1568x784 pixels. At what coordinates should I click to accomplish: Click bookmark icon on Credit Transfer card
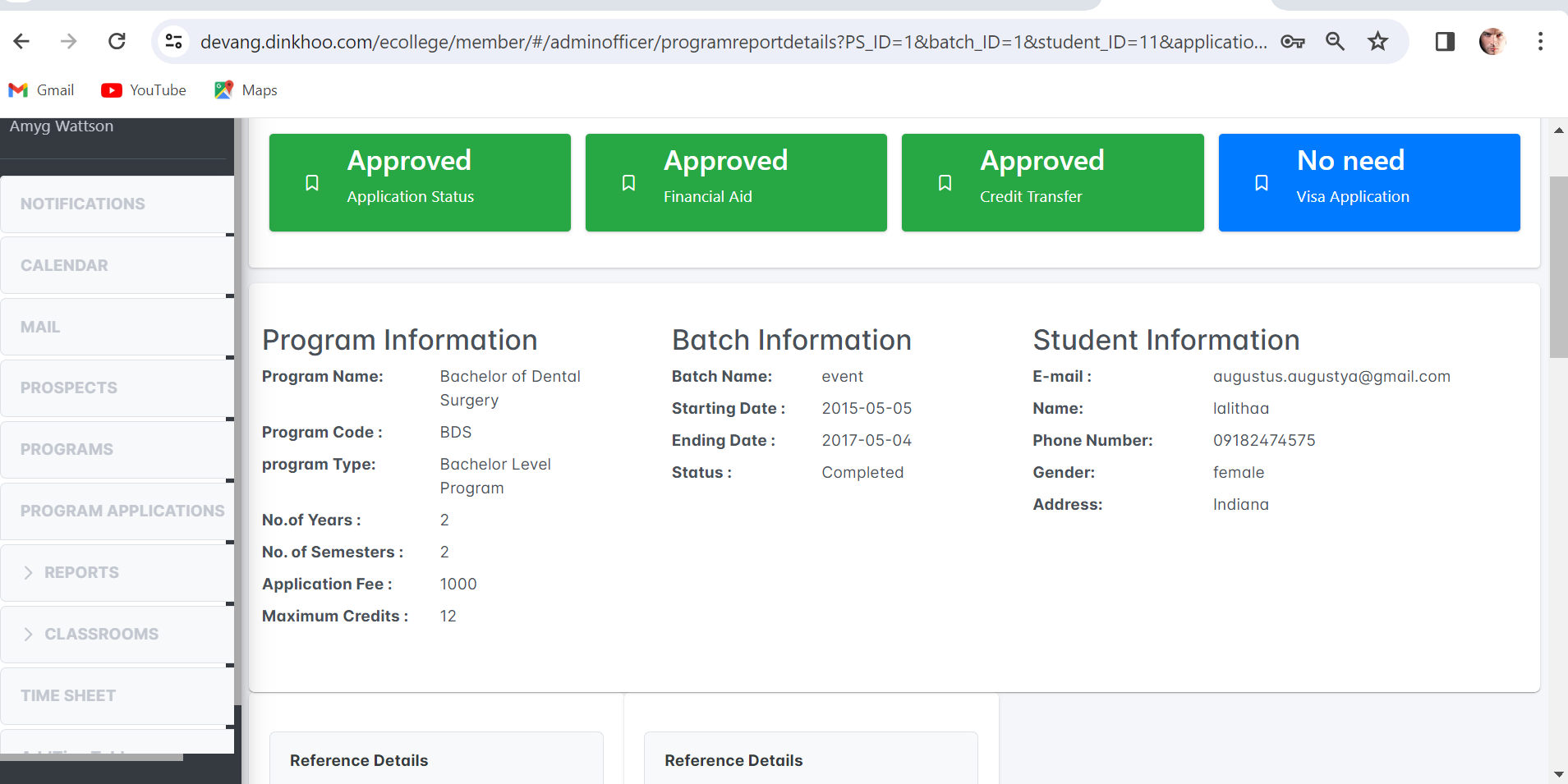[945, 182]
